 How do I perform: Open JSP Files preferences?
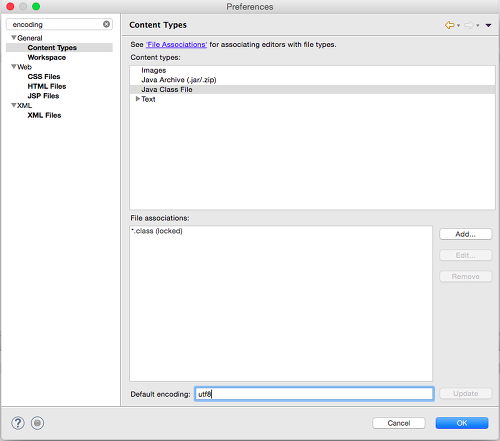coord(43,96)
